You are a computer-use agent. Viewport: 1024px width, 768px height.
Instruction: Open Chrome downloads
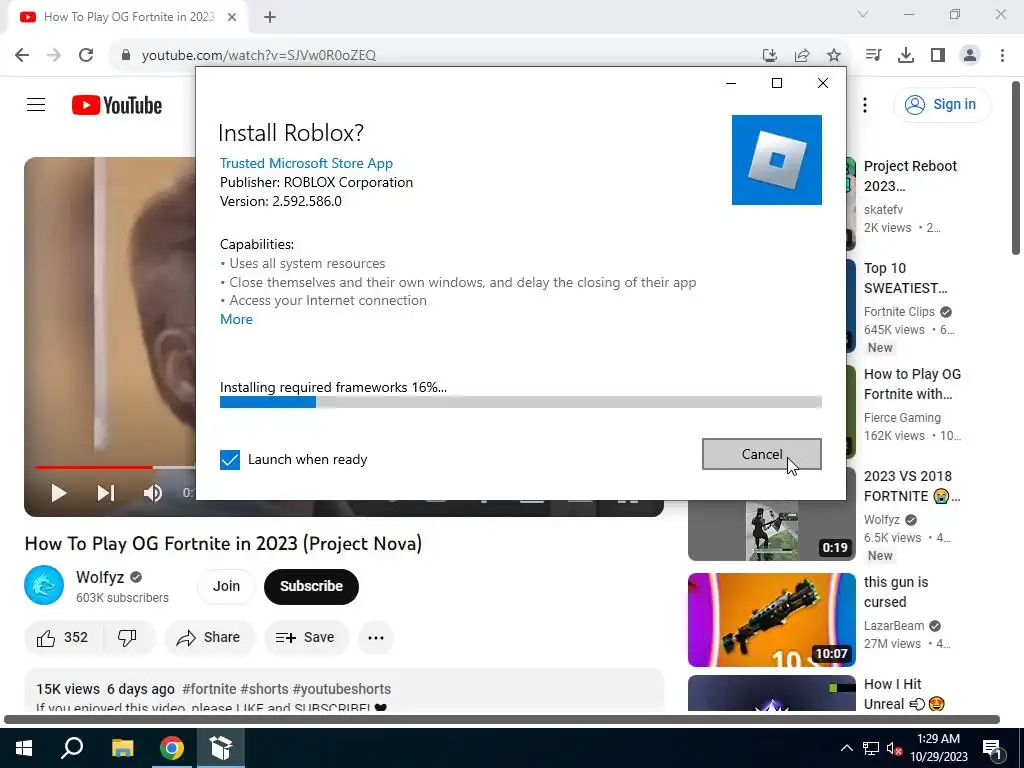click(x=906, y=55)
